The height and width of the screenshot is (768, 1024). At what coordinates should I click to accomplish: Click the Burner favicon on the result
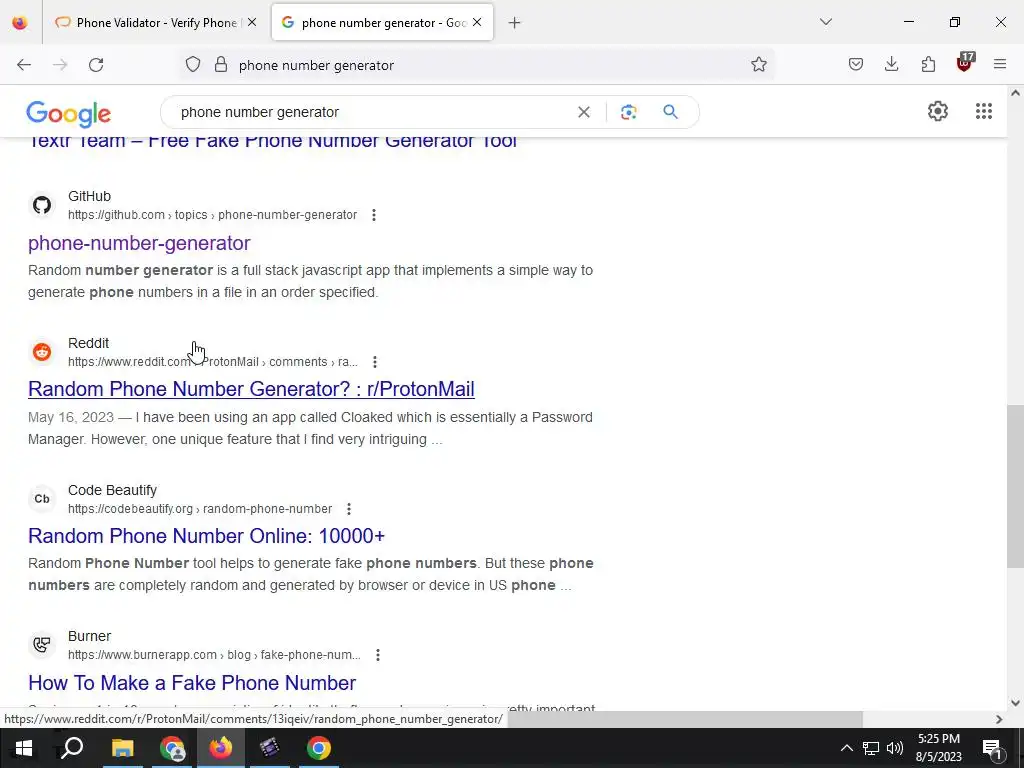point(42,645)
